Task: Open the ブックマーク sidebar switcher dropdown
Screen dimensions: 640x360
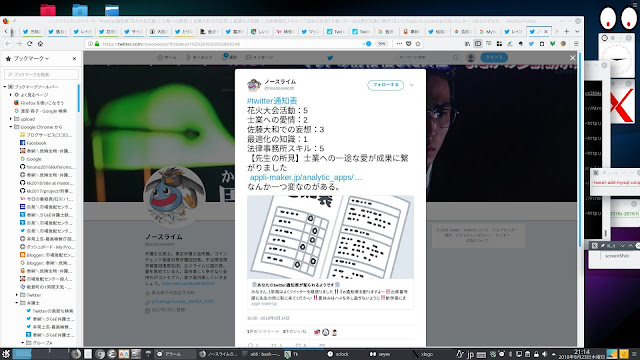Action: [31, 59]
